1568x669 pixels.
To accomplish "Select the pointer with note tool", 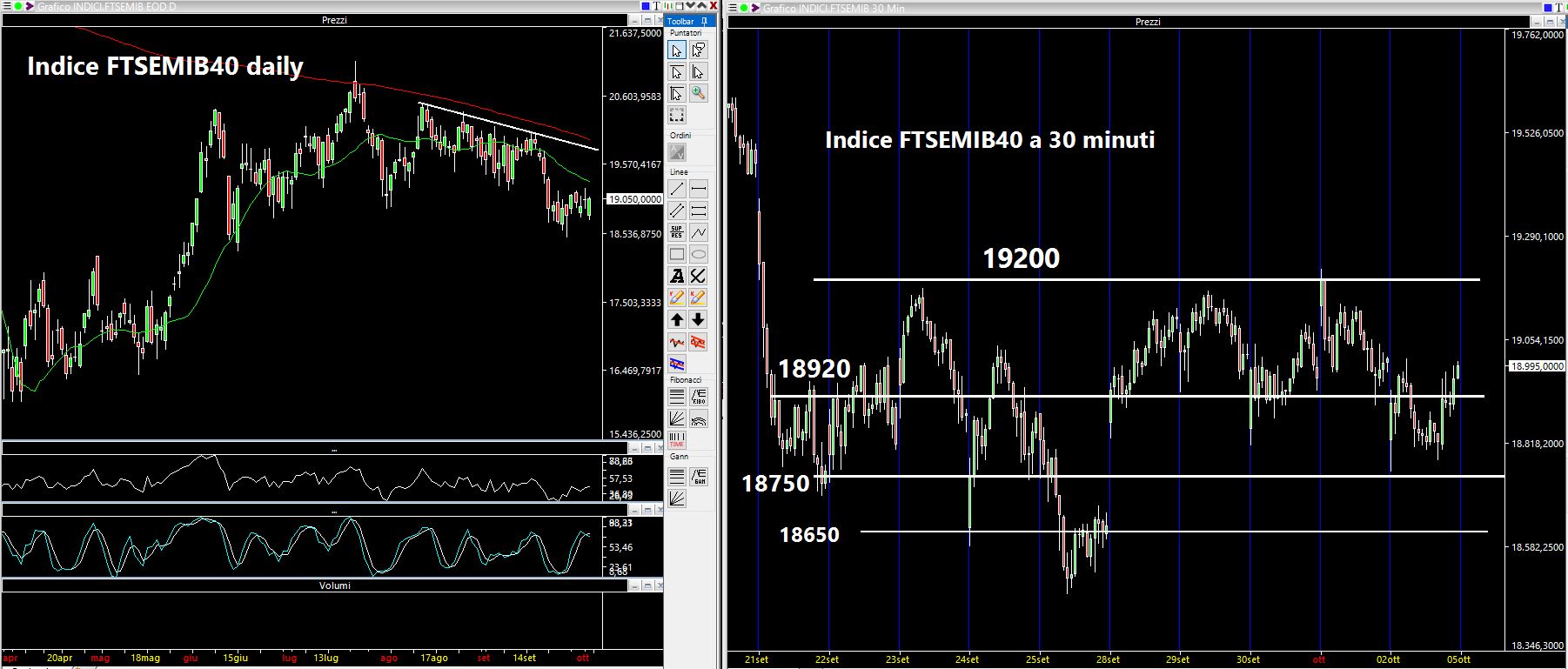I will coord(698,50).
